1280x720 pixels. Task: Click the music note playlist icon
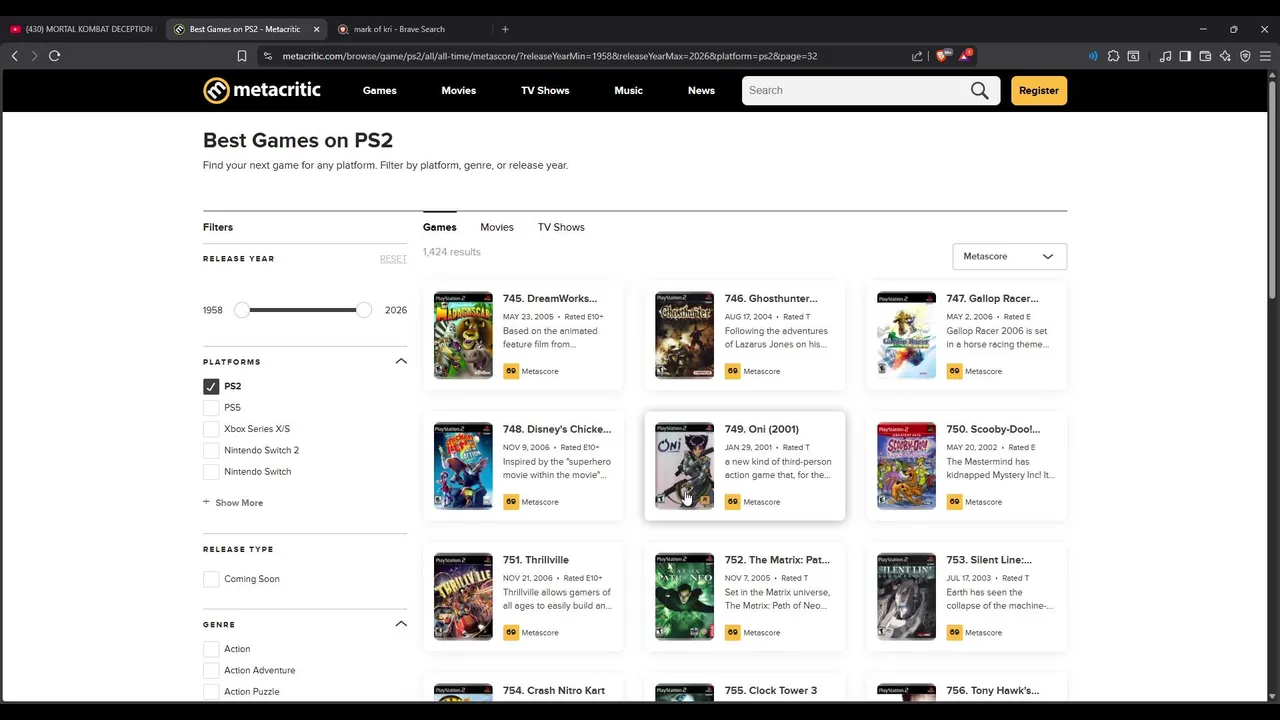tap(1165, 56)
